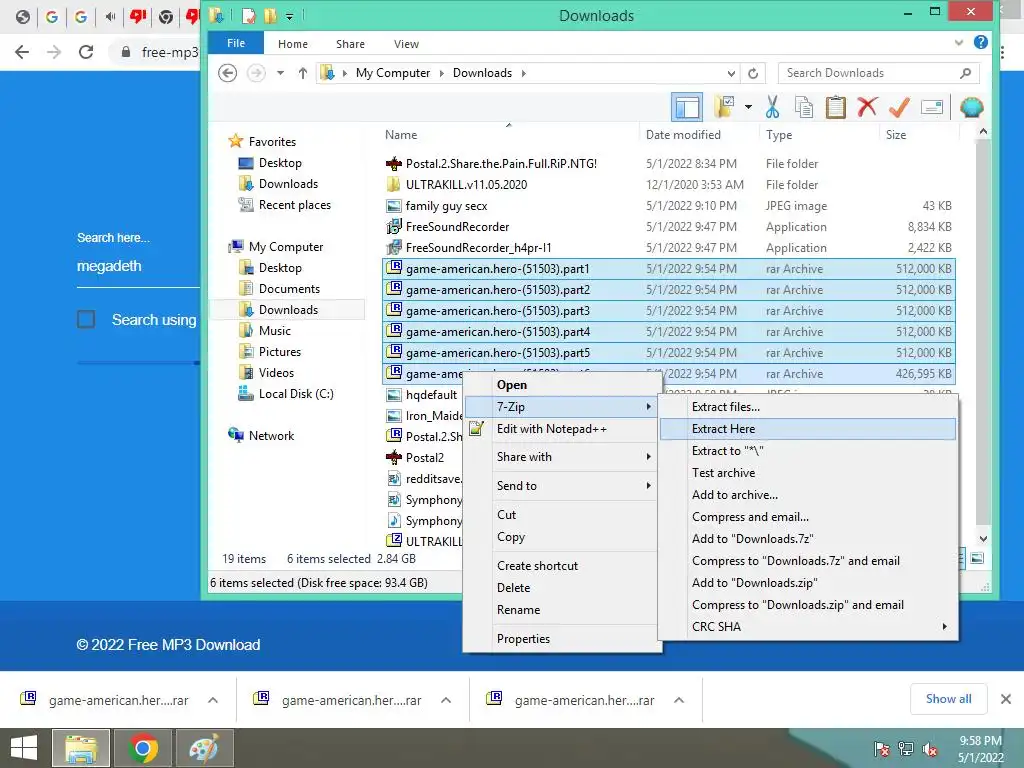The width and height of the screenshot is (1024, 768).
Task: Click Open in the context menu
Action: click(x=562, y=385)
